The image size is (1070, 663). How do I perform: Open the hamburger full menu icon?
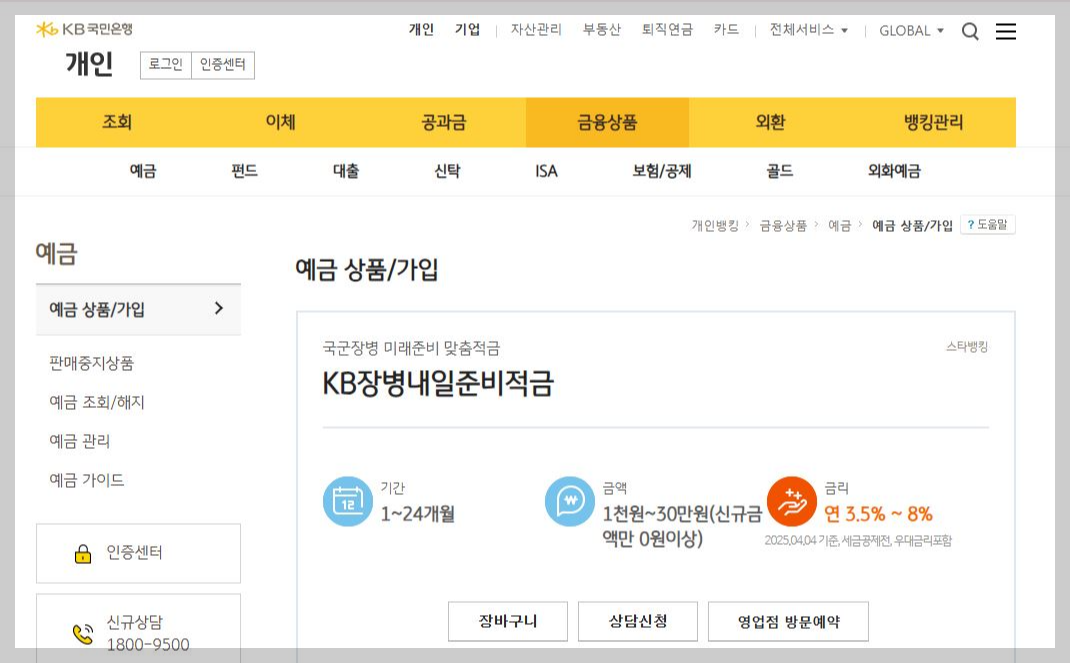point(1005,31)
